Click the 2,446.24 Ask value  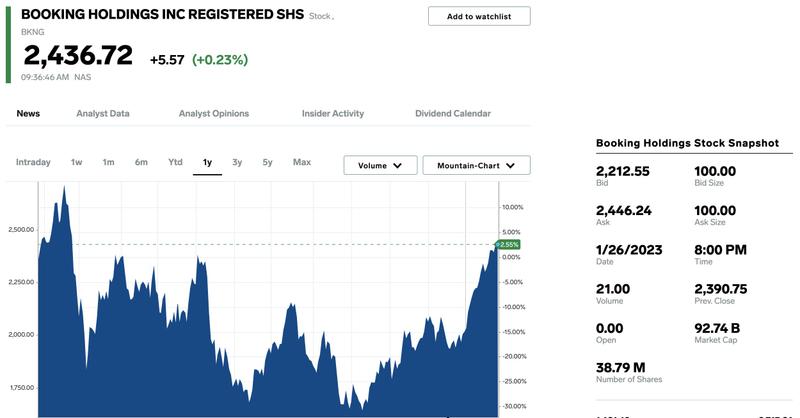click(x=623, y=211)
